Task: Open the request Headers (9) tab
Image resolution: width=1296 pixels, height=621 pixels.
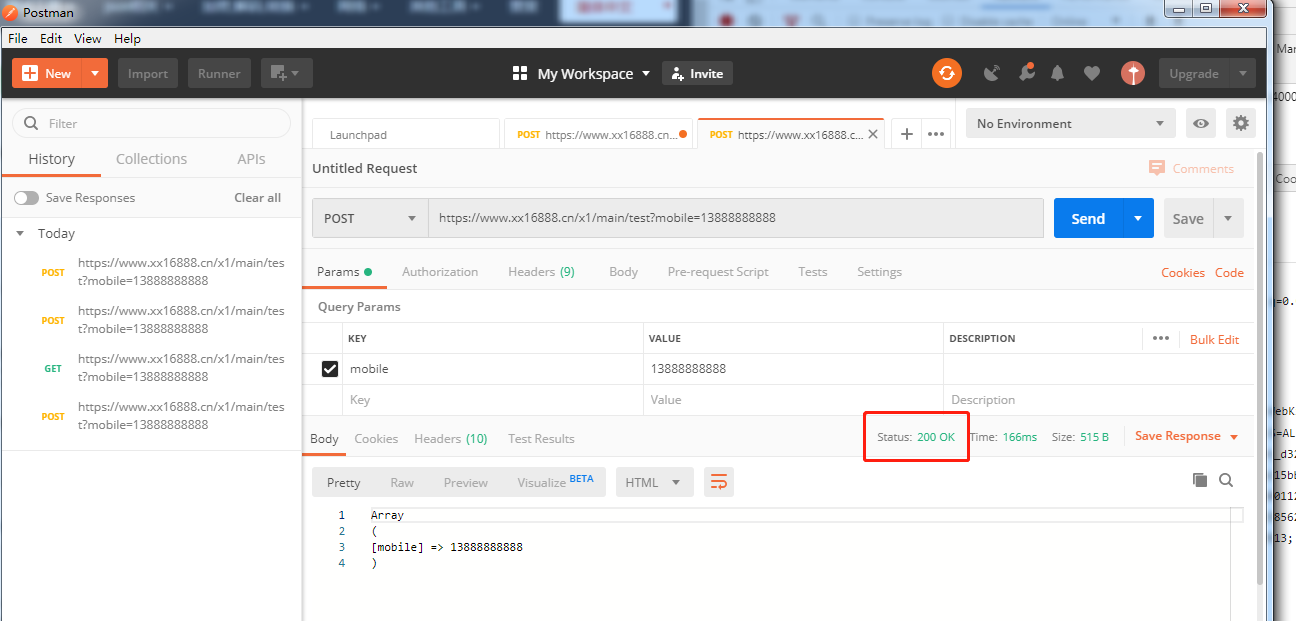Action: (541, 272)
